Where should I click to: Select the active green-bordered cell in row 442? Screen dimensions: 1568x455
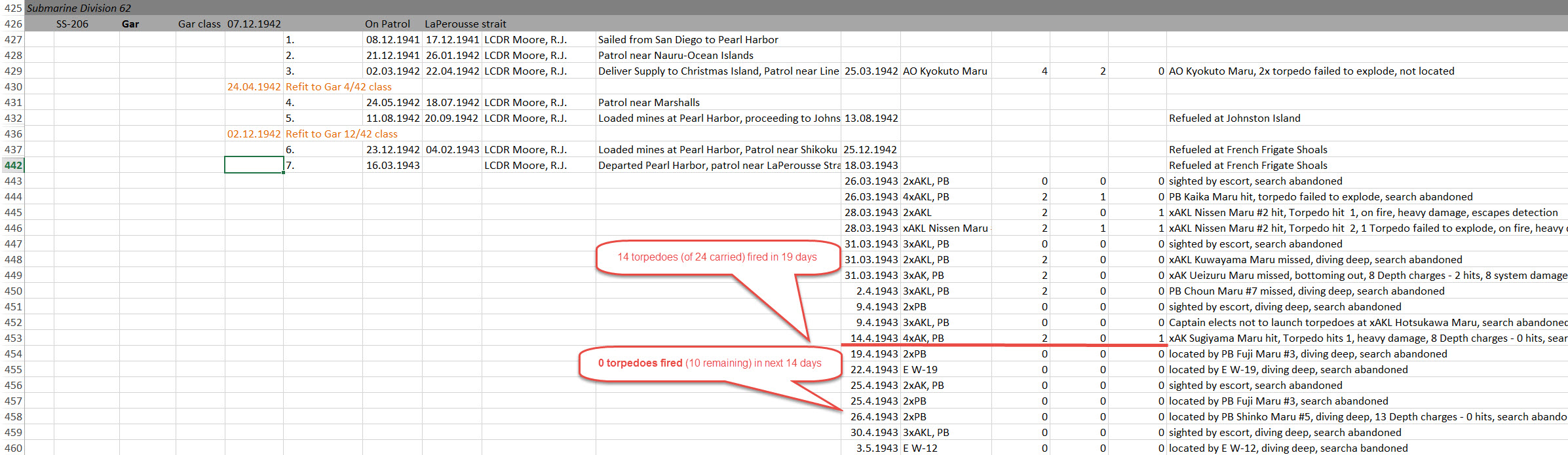254,165
